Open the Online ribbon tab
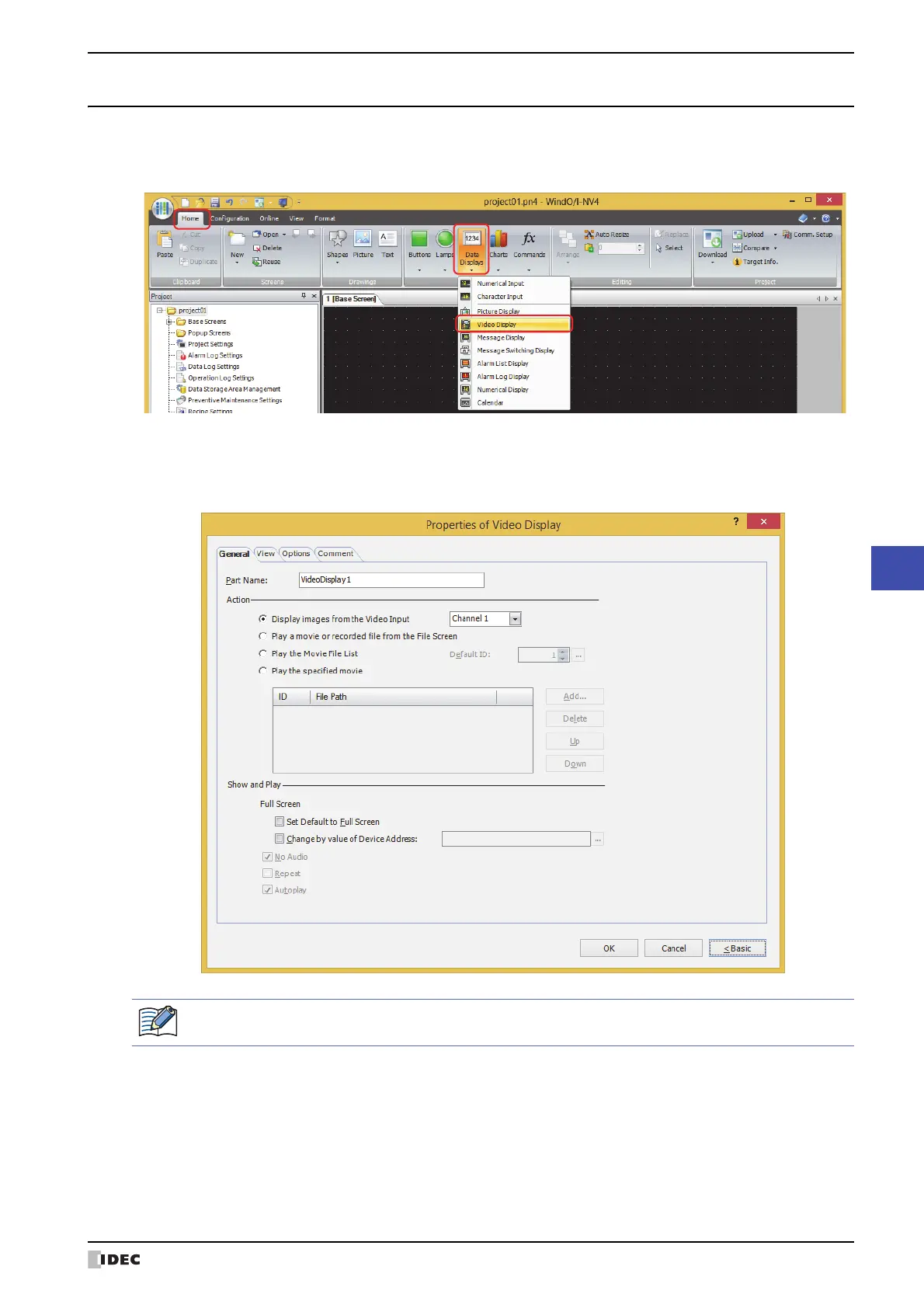 pos(269,218)
